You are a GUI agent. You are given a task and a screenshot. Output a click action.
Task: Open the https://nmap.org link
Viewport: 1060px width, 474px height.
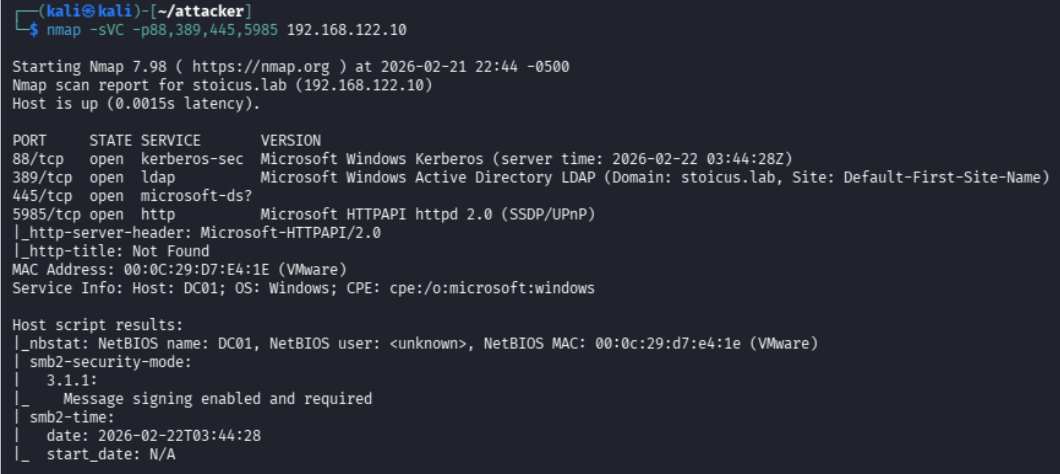coord(219,67)
